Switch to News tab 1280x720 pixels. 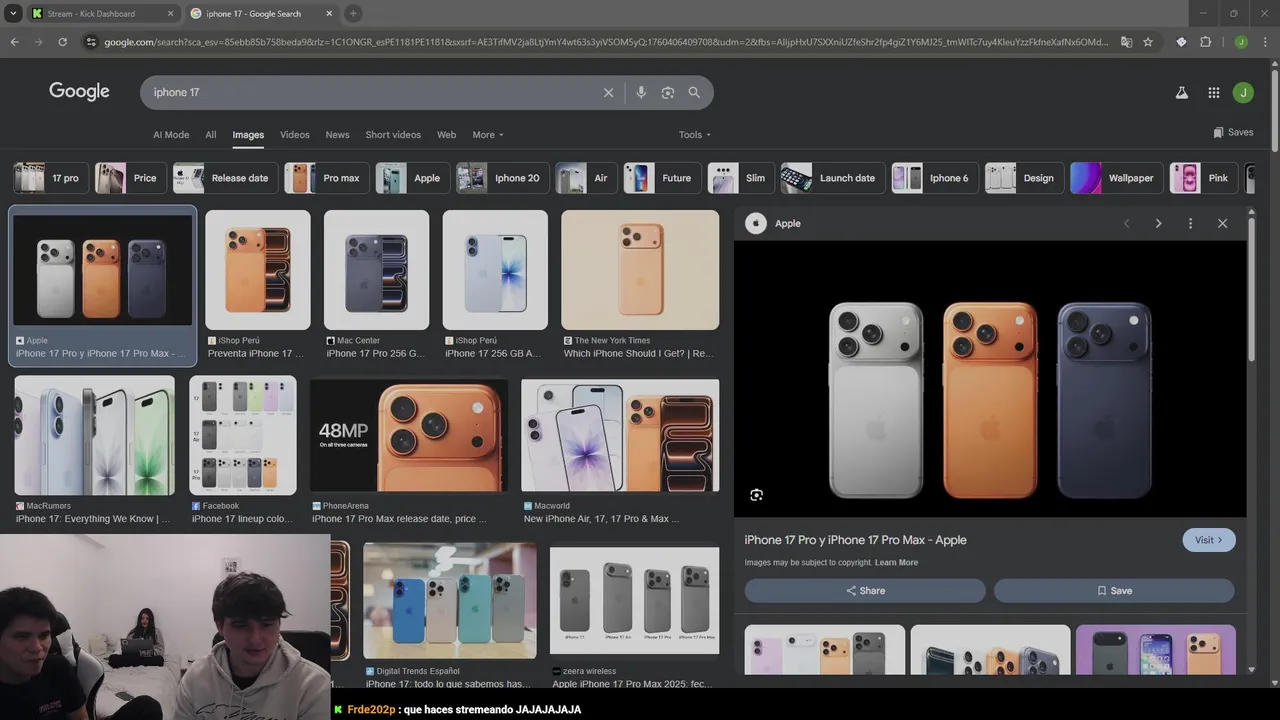coord(338,135)
